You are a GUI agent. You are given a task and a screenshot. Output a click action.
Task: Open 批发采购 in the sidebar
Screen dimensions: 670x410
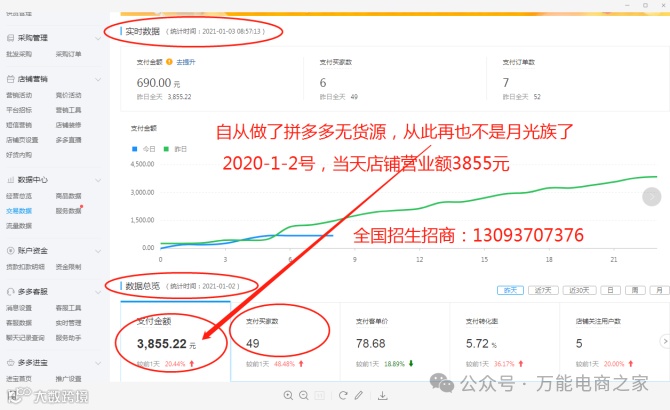[19, 54]
